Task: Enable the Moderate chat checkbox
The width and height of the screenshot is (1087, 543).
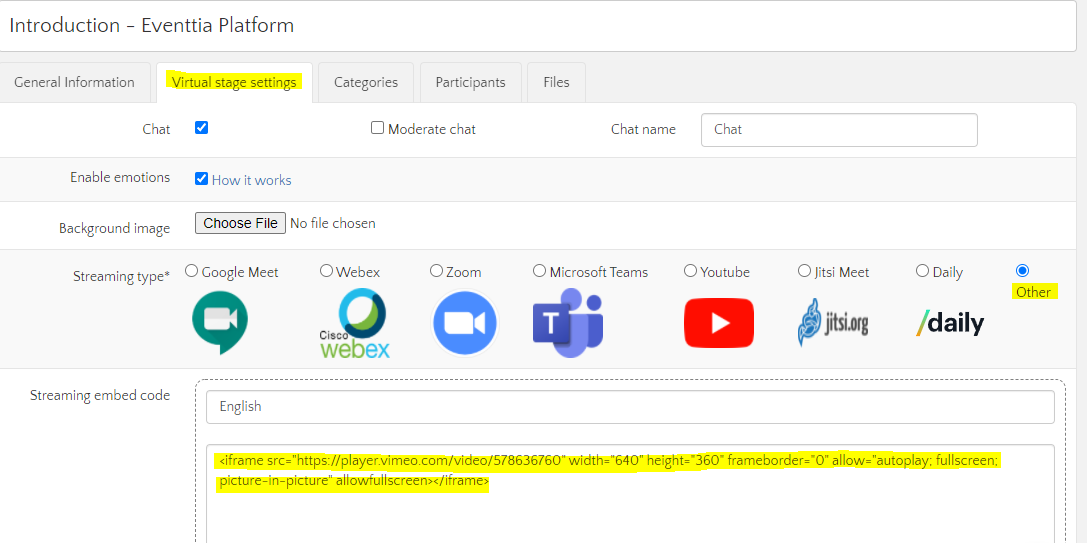Action: (377, 128)
